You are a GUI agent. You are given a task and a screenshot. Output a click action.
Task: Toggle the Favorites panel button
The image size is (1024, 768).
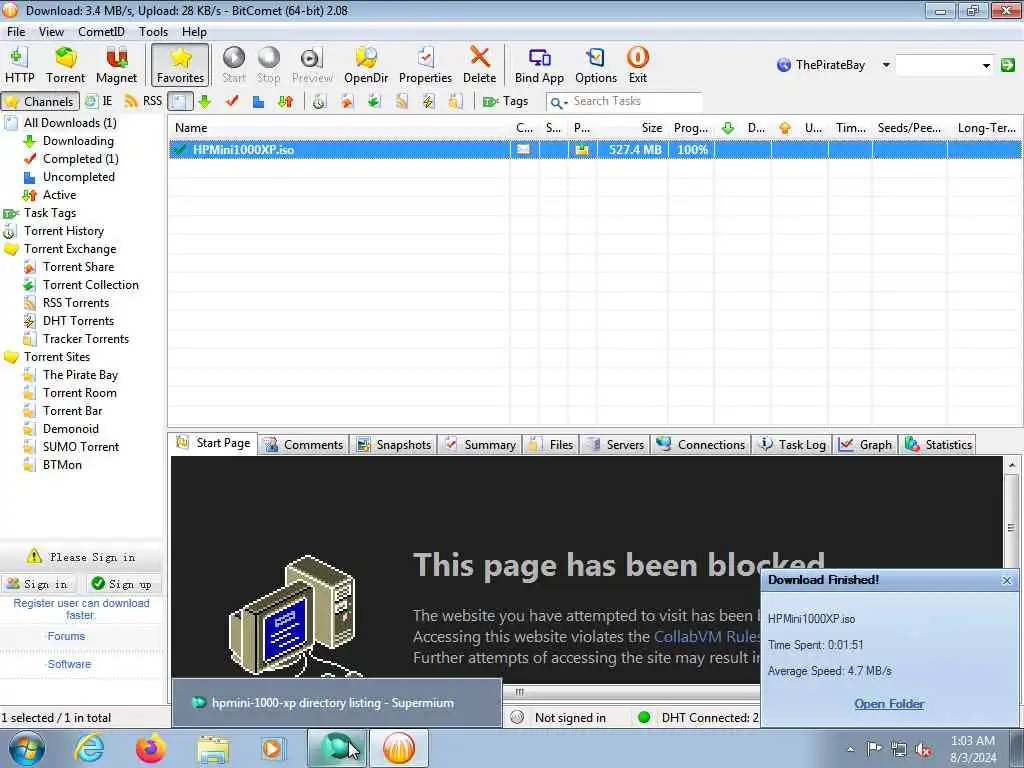(x=180, y=65)
